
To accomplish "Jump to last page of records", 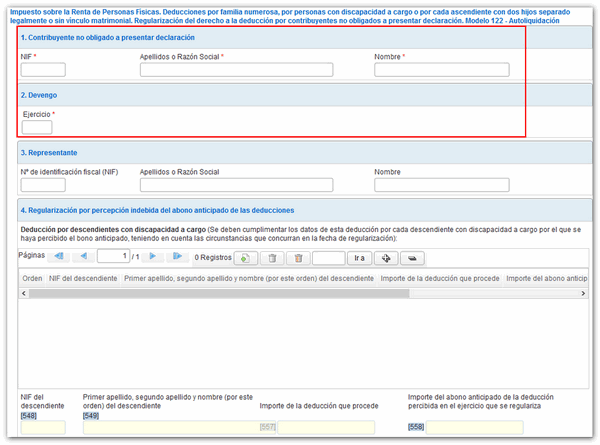I will click(177, 257).
